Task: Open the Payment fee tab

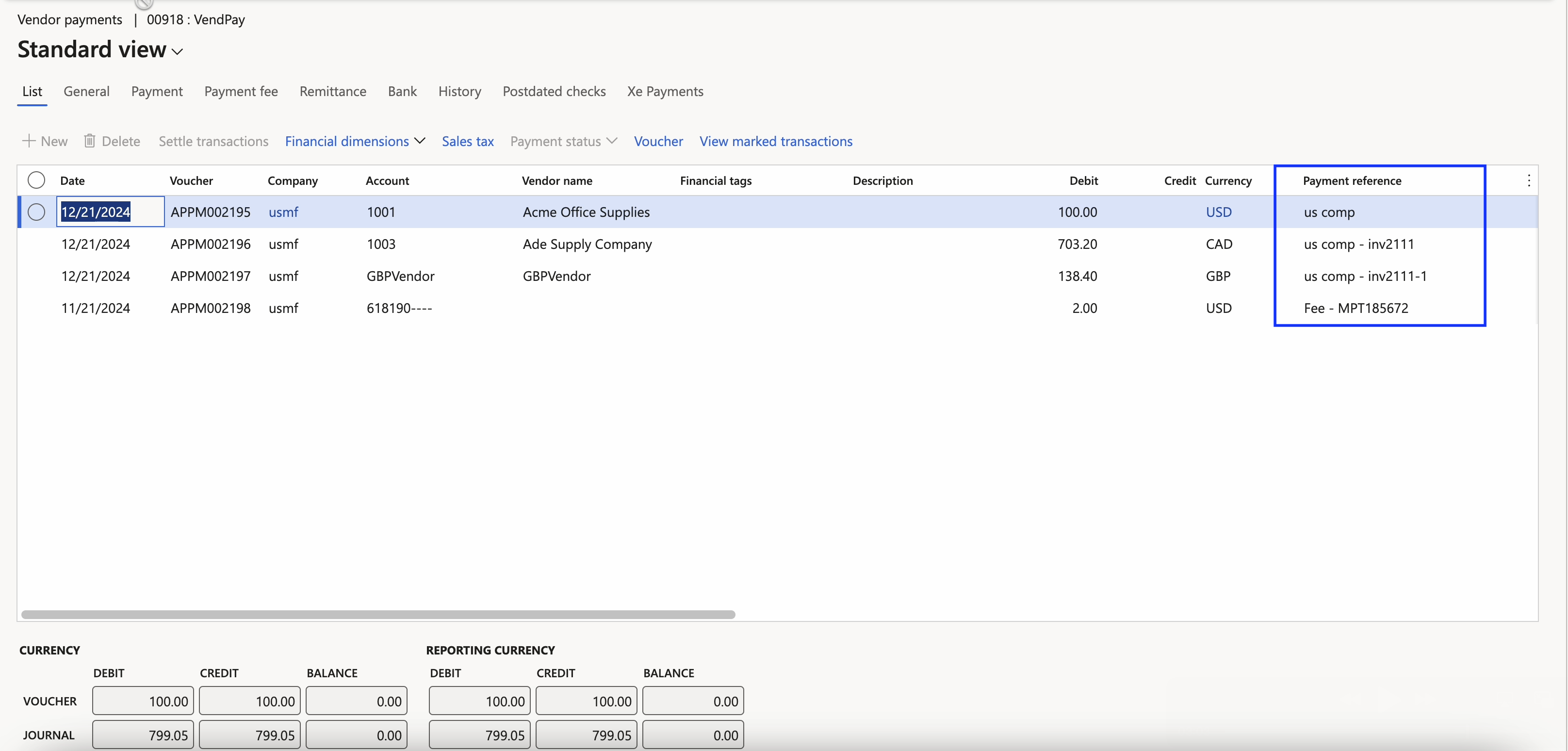Action: coord(241,91)
